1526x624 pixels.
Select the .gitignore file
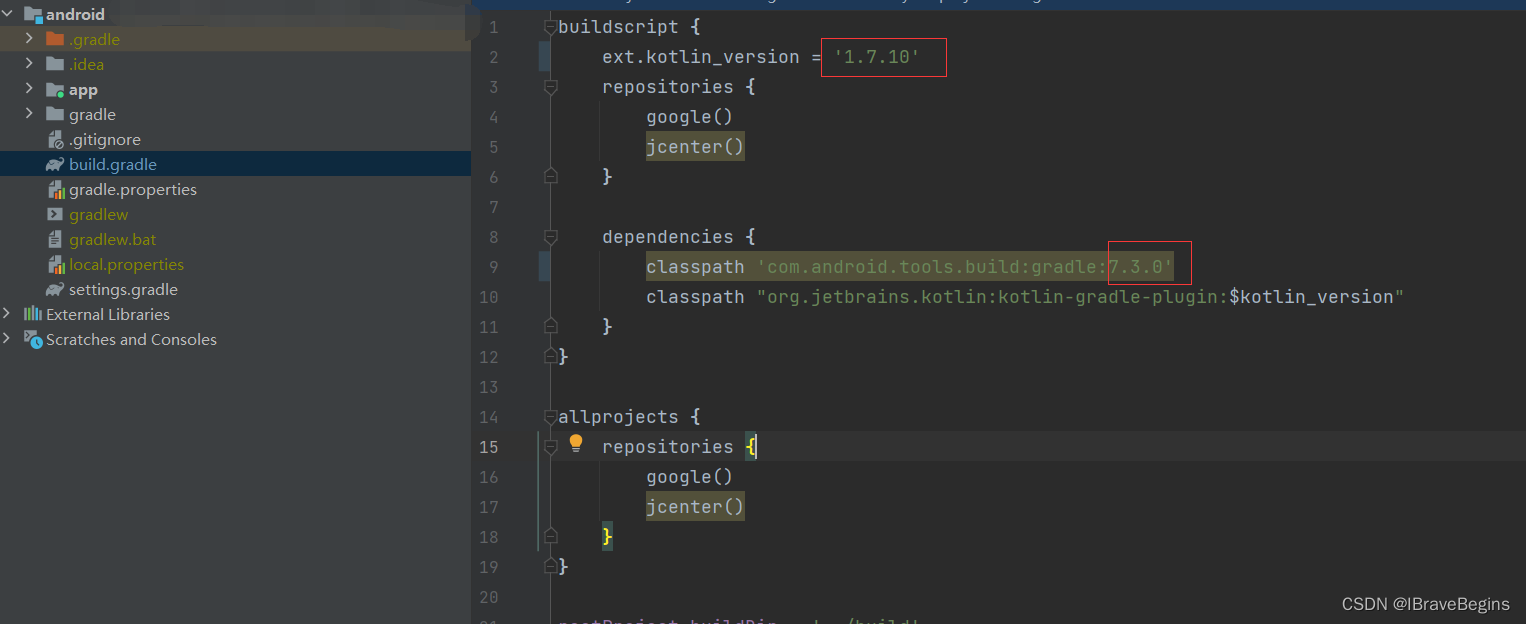[102, 139]
